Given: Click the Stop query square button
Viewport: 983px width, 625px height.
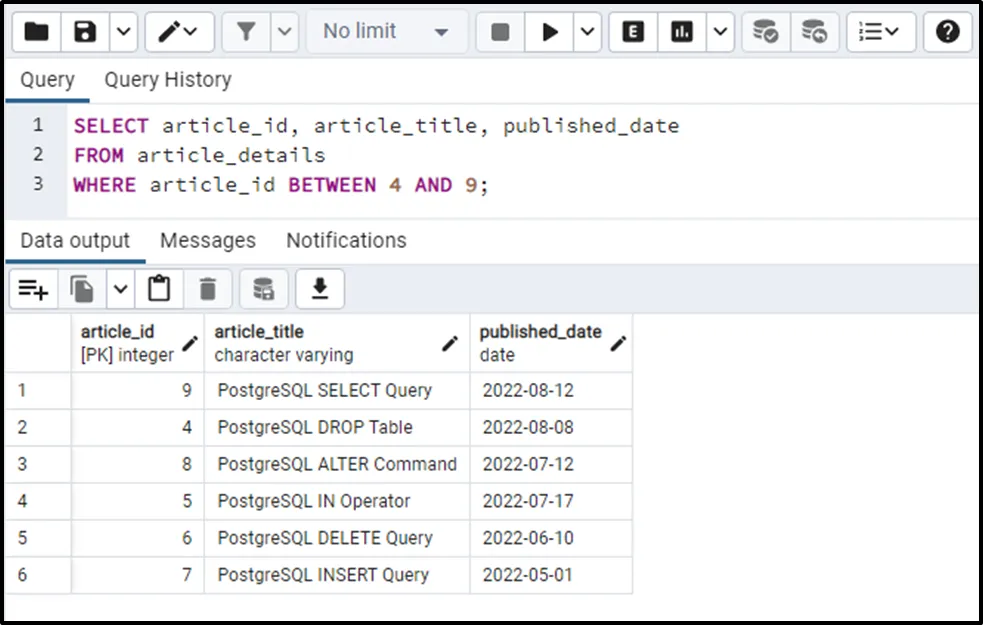Looking at the screenshot, I should pyautogui.click(x=500, y=32).
